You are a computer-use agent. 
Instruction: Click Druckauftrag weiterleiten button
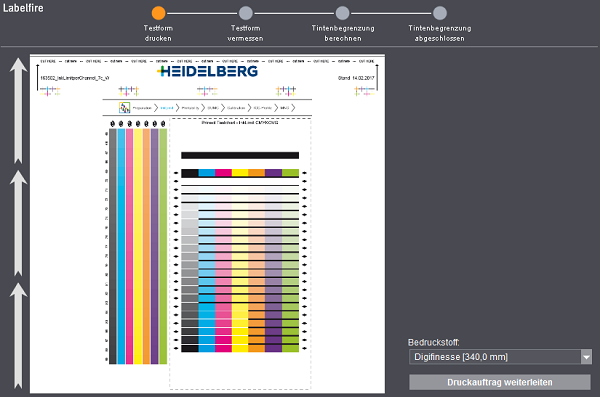tap(500, 382)
